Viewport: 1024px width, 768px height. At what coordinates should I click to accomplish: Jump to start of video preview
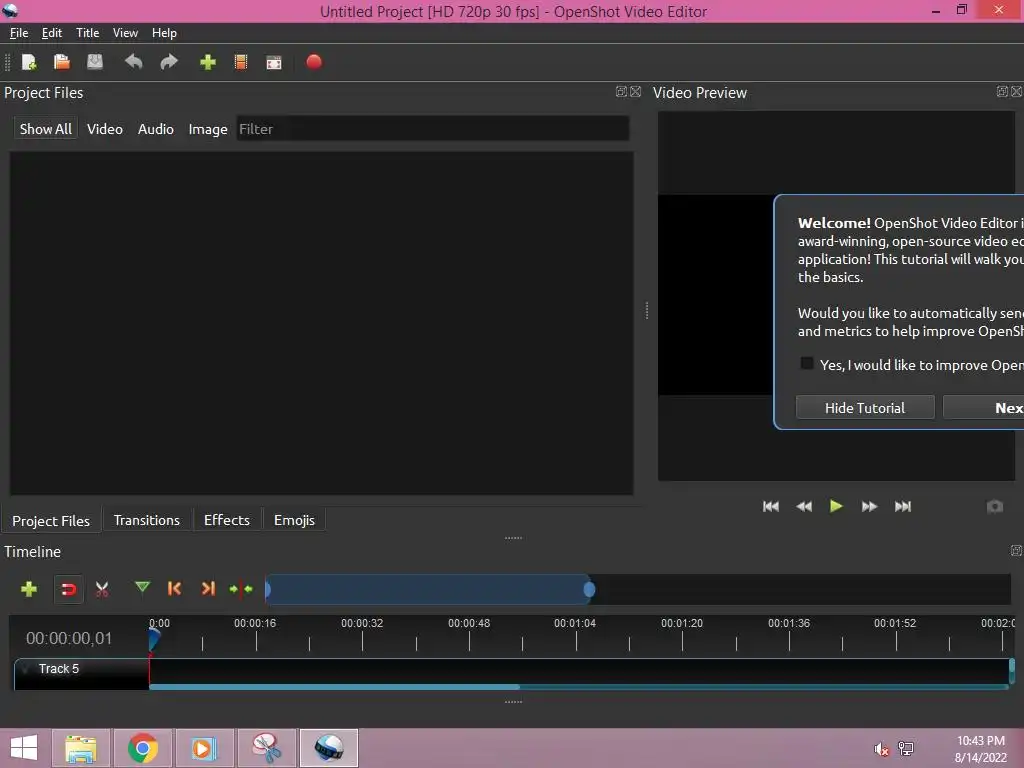point(771,506)
